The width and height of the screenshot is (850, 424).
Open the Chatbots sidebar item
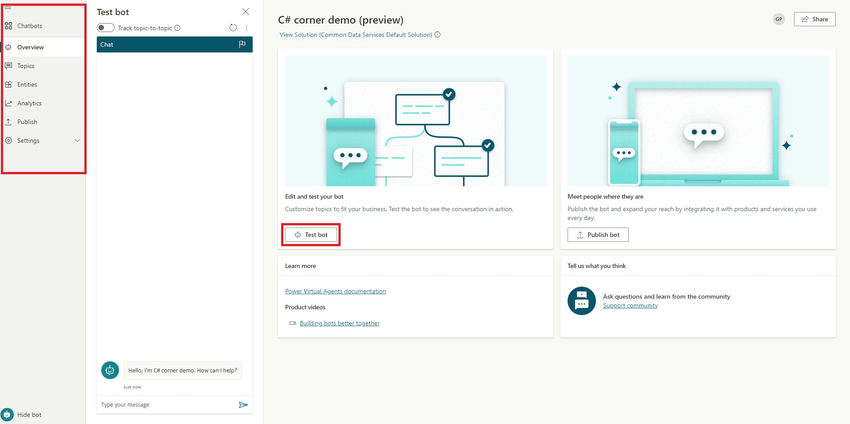click(x=43, y=26)
